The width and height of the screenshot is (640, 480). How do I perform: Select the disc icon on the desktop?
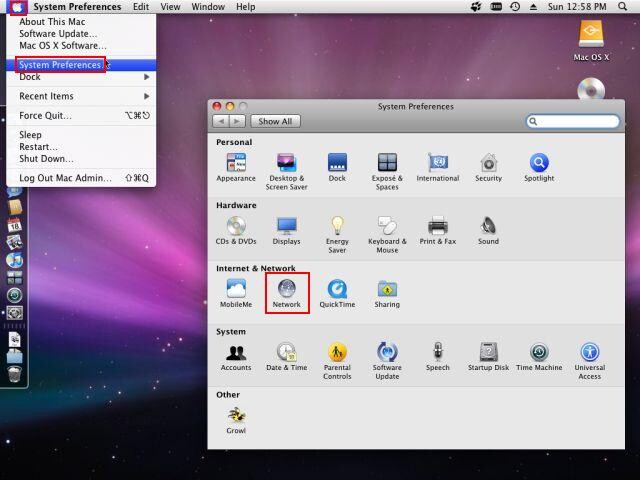[591, 89]
